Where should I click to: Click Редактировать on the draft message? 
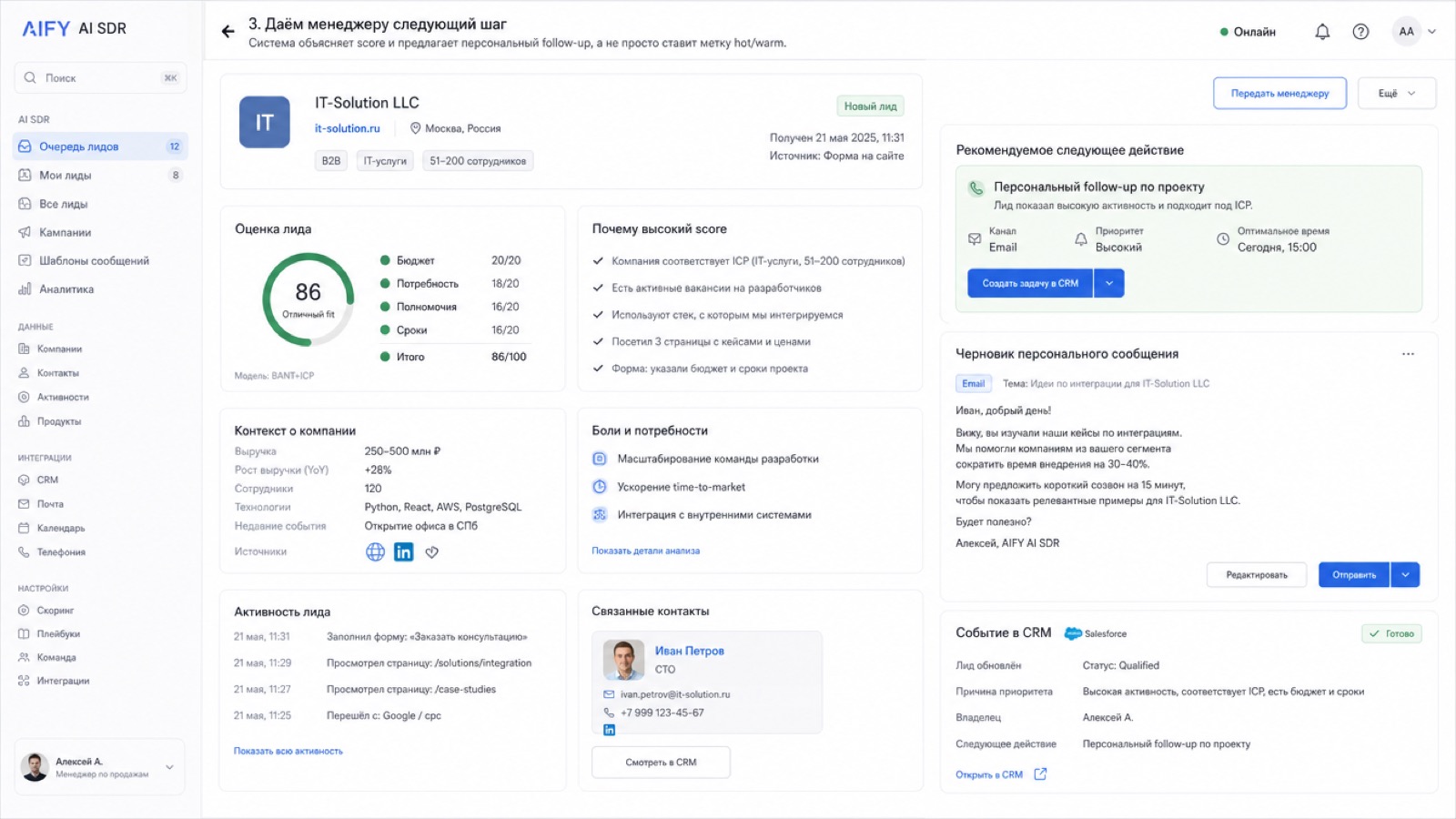tap(1257, 574)
